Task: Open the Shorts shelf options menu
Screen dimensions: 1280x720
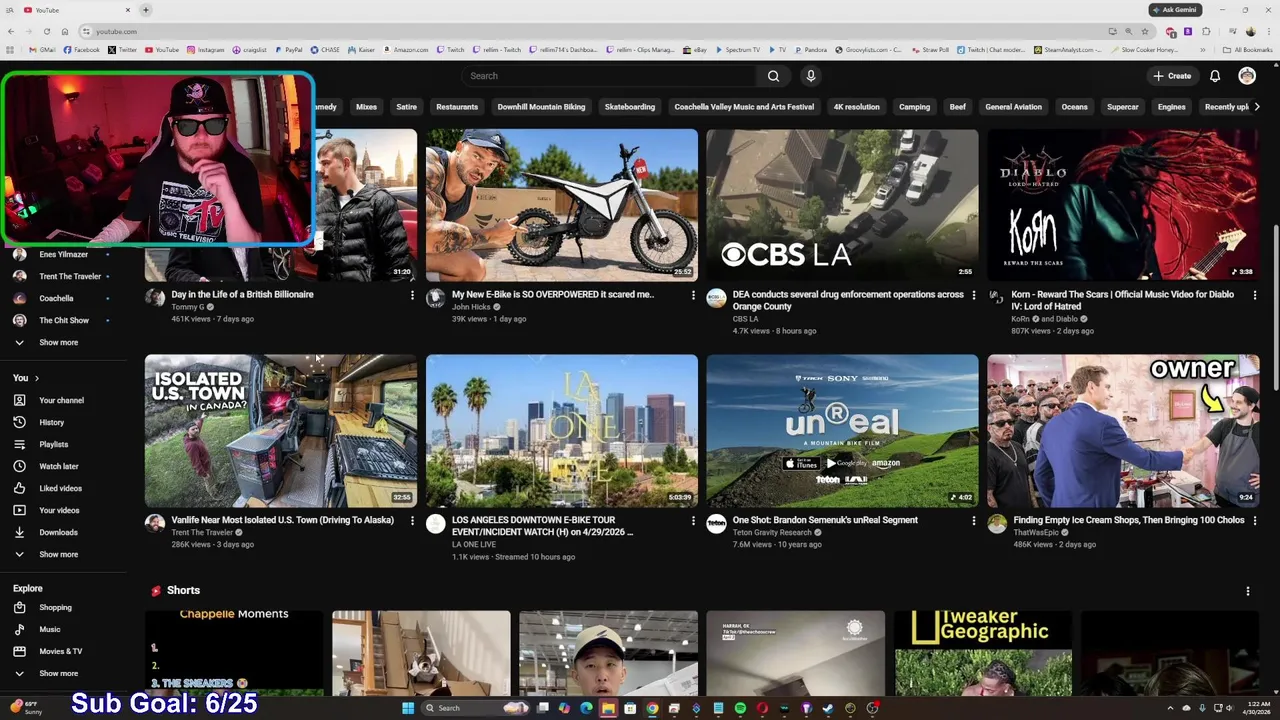Action: coord(1248,591)
